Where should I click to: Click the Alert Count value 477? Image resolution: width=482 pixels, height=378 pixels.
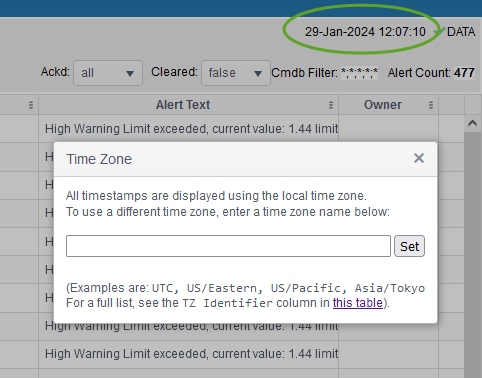click(464, 73)
